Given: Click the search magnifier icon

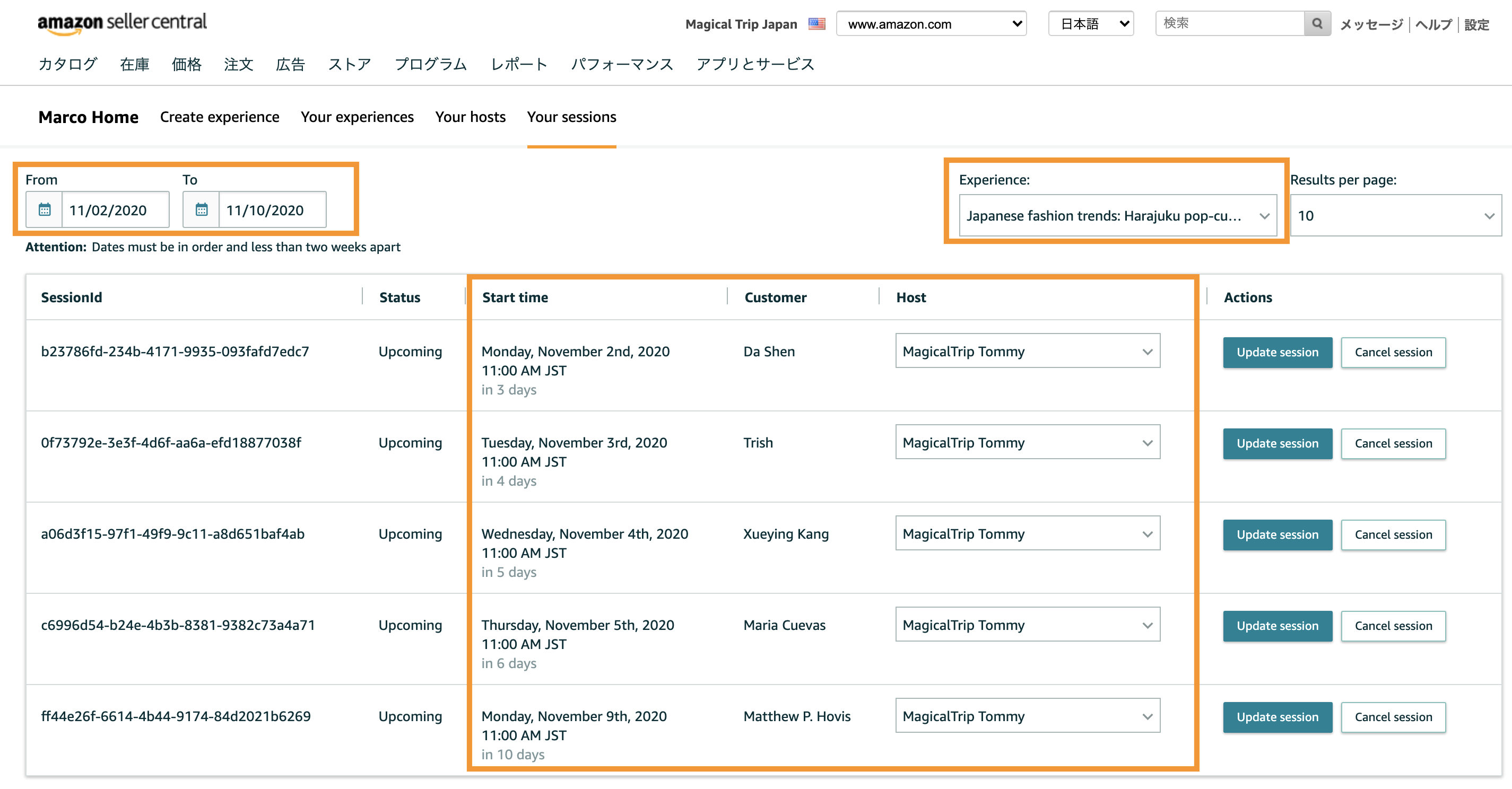Looking at the screenshot, I should [1317, 23].
